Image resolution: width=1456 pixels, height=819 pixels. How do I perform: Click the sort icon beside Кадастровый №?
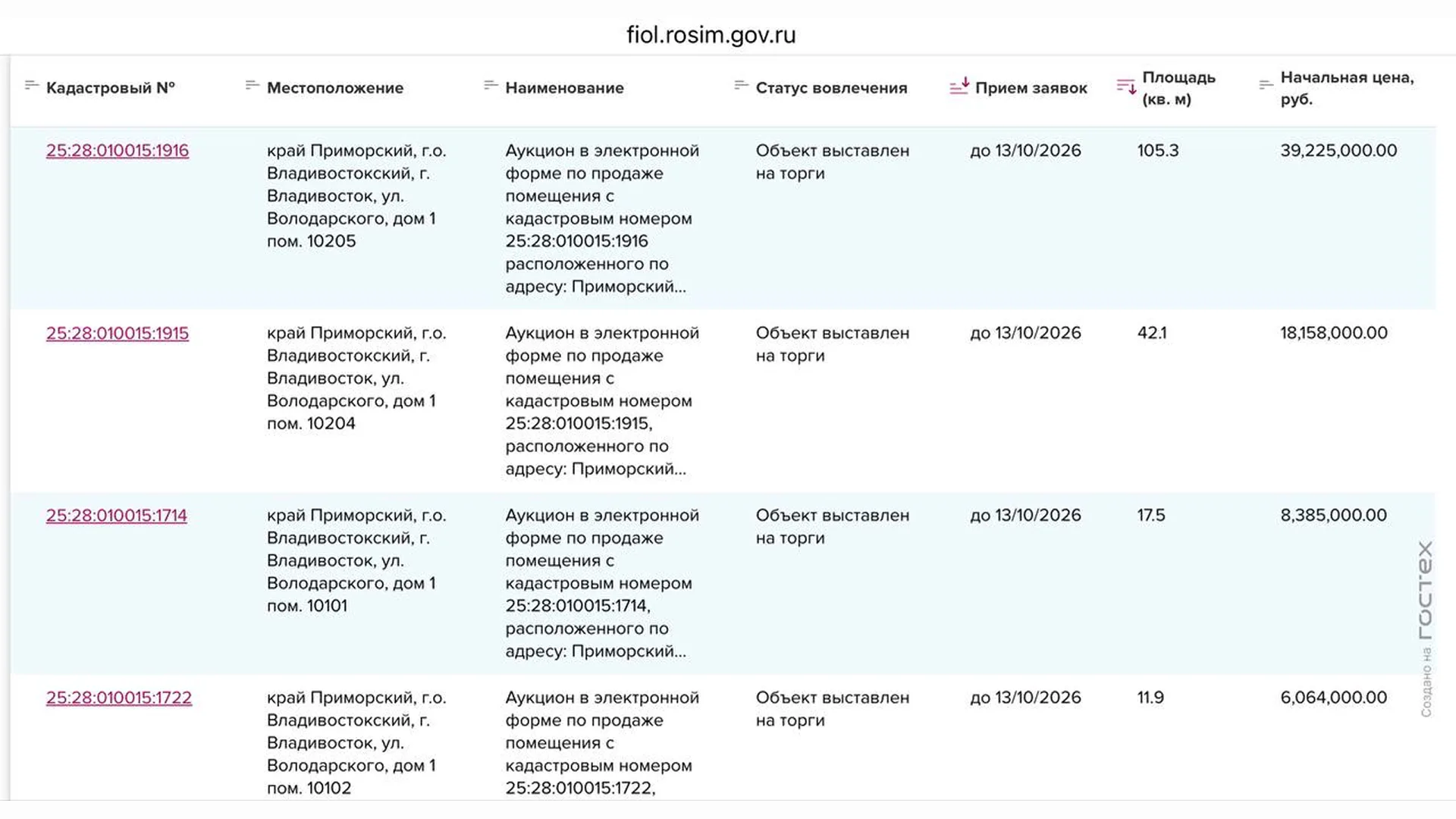pos(32,85)
